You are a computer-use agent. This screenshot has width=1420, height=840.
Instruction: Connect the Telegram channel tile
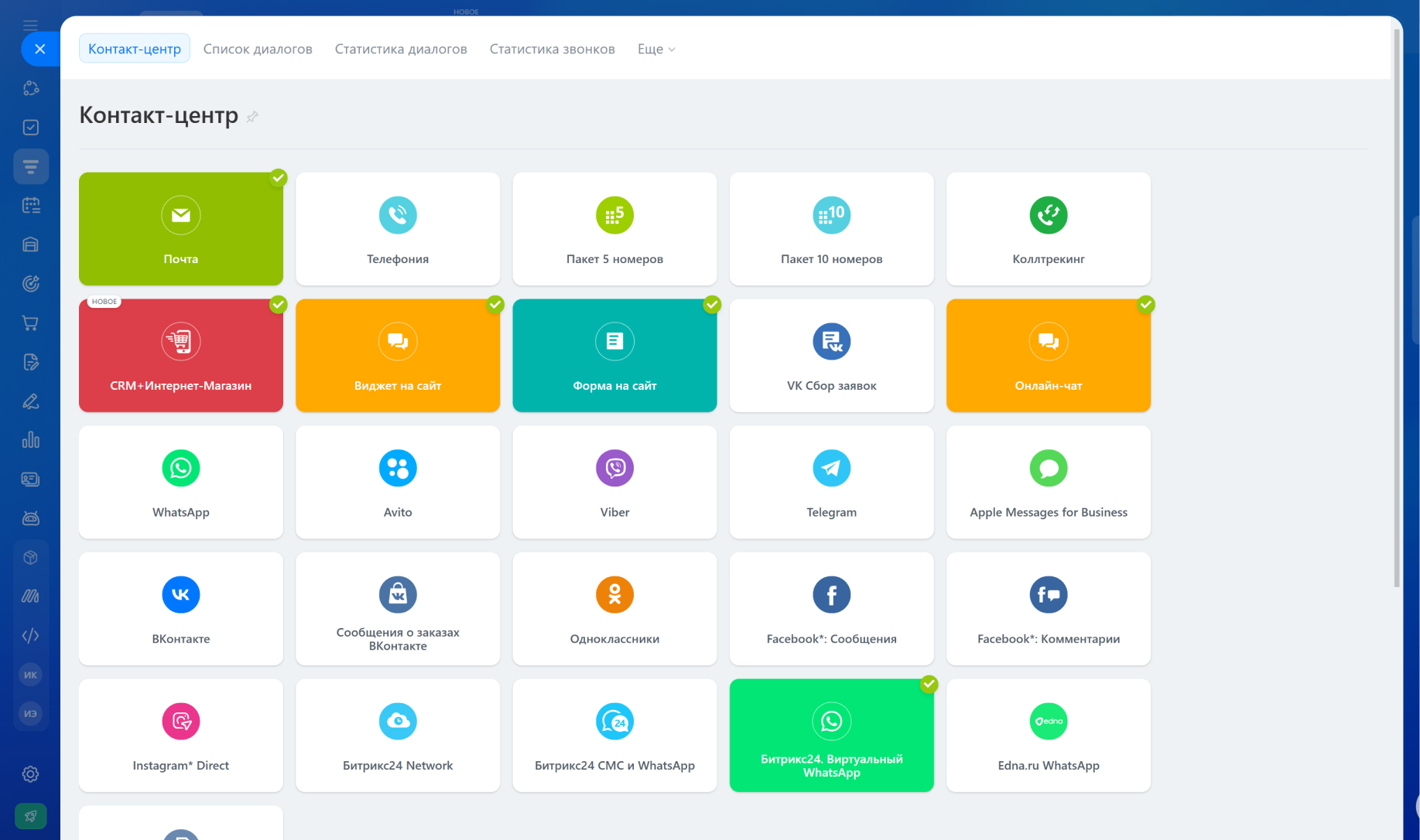coord(831,483)
